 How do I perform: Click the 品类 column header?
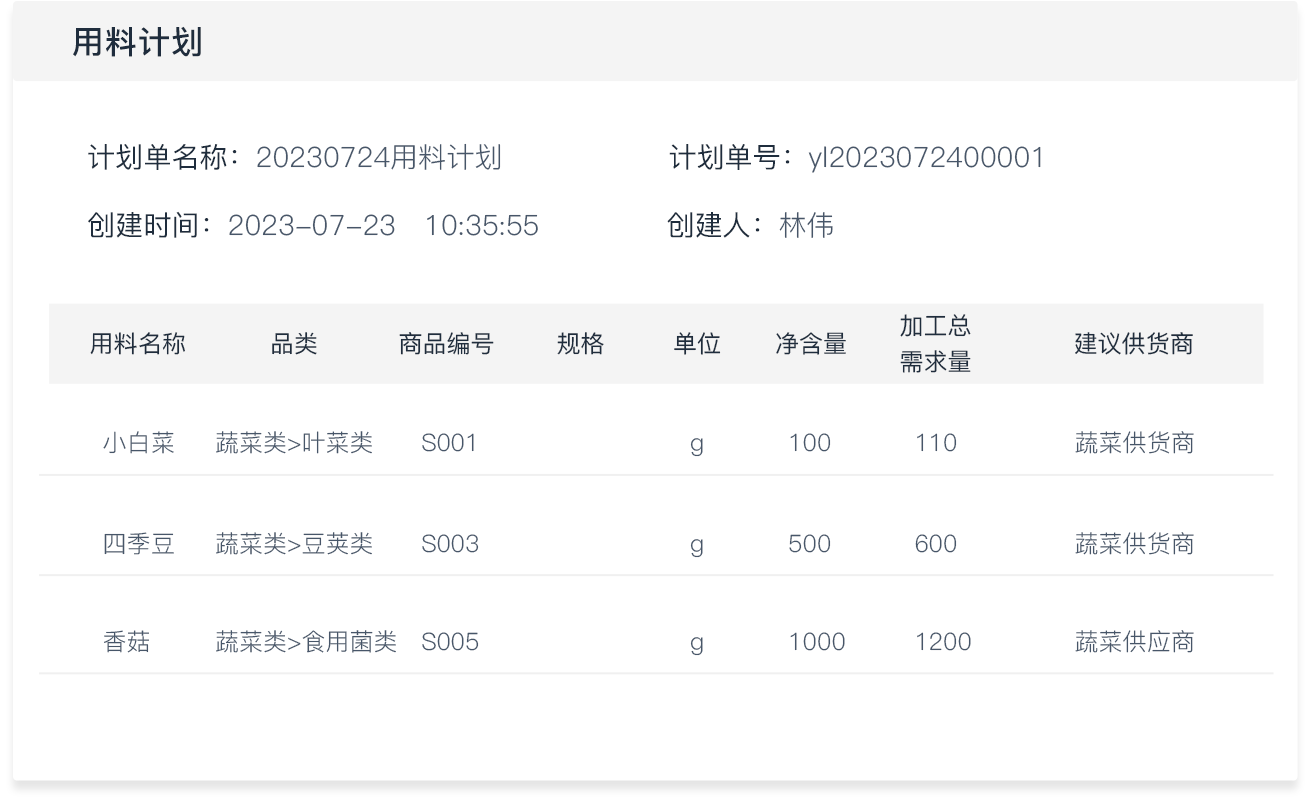(x=294, y=345)
